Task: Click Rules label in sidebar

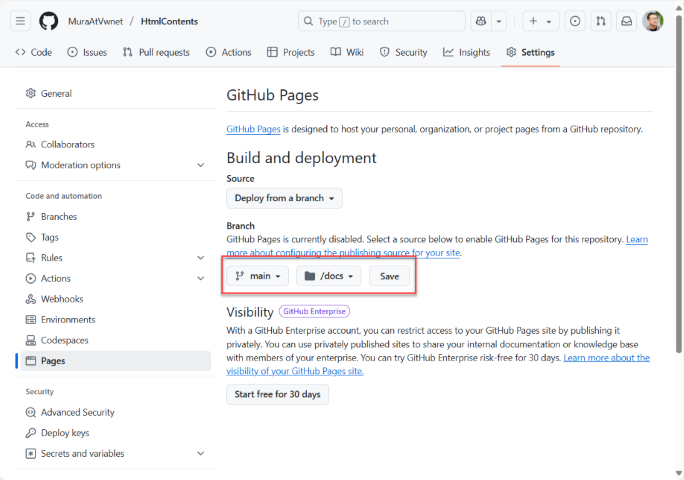Action: pos(51,258)
